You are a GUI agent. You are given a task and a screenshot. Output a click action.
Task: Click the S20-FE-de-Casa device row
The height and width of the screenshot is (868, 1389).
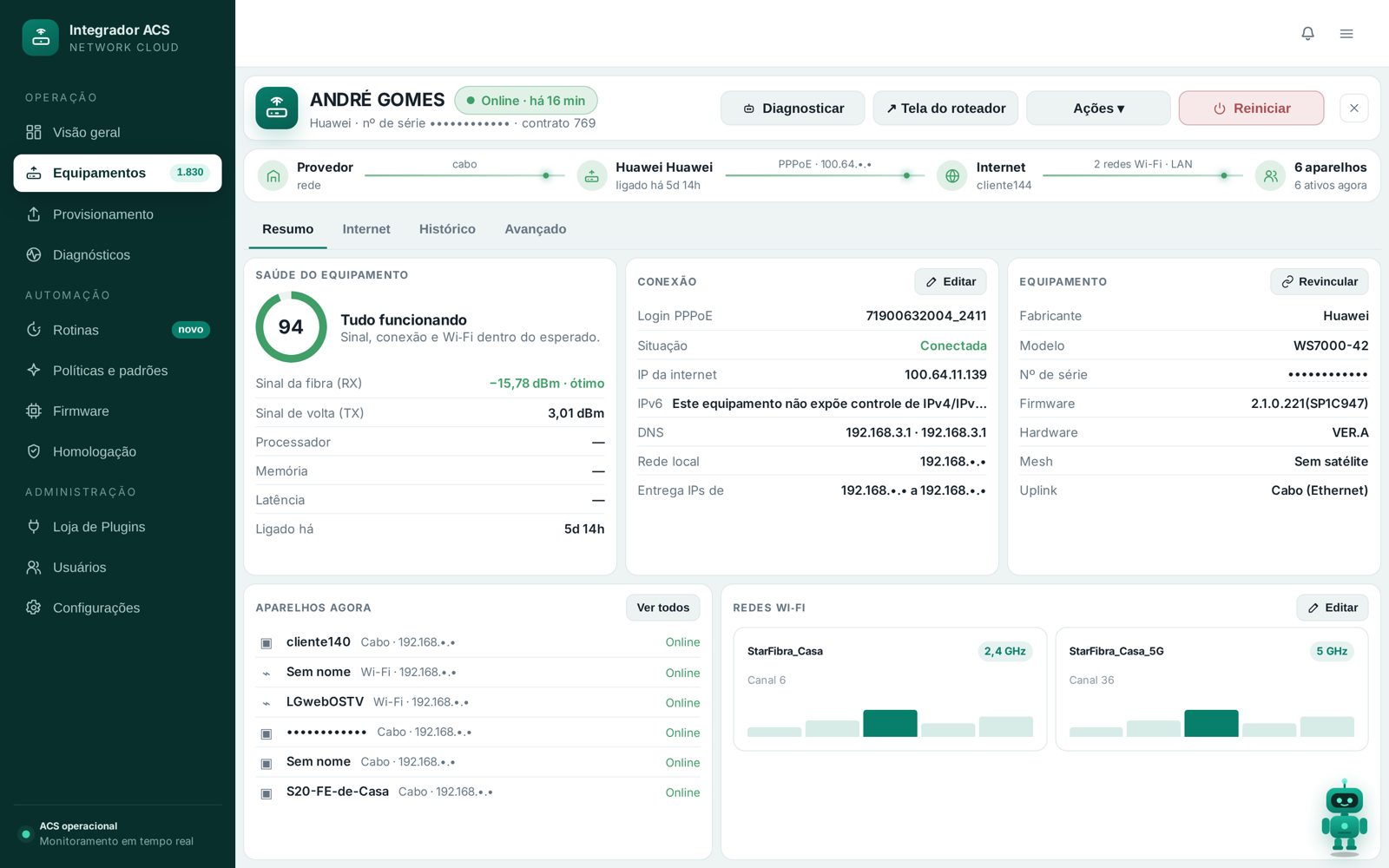[x=478, y=792]
